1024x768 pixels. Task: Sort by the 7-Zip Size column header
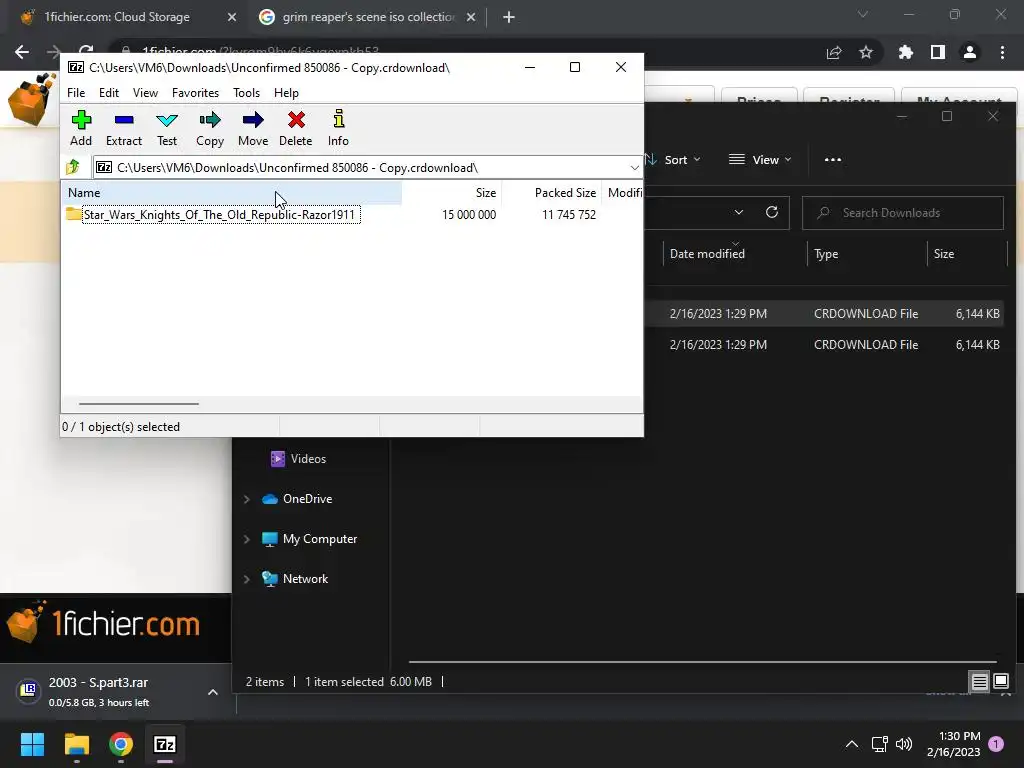coord(451,193)
